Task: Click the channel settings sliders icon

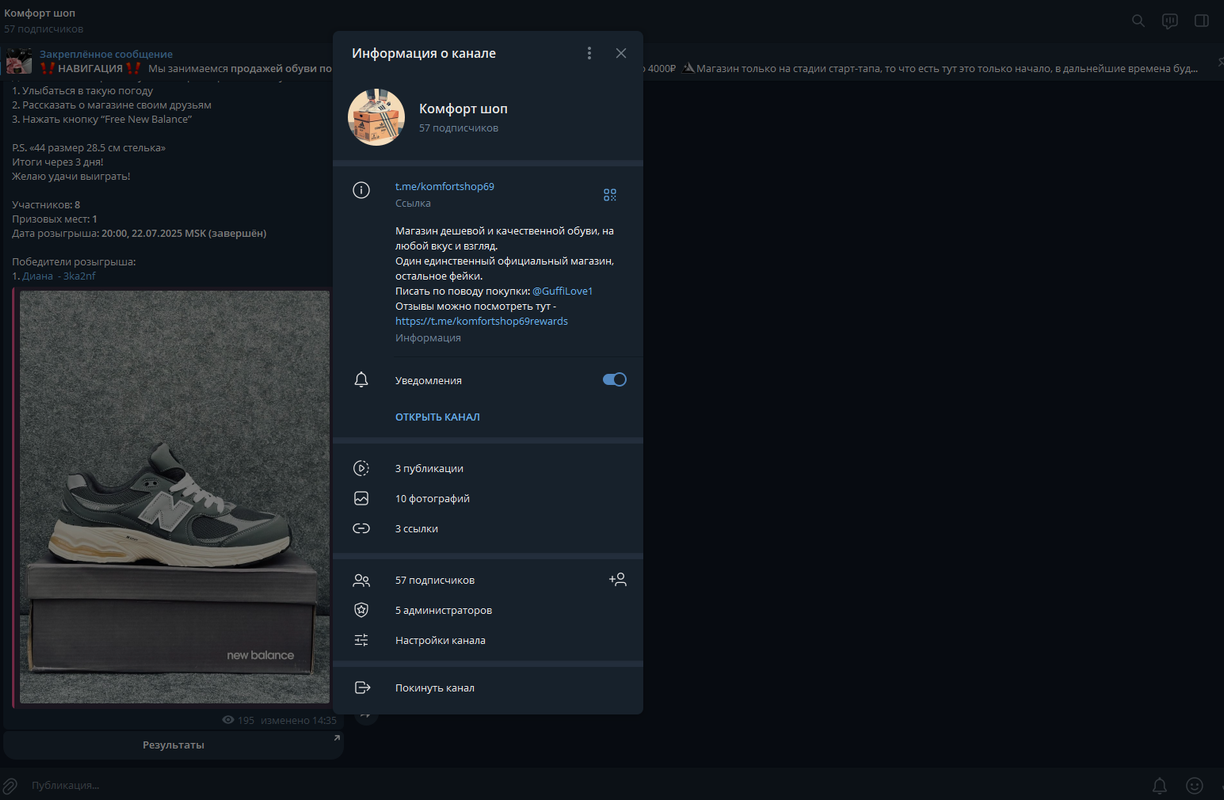Action: click(362, 640)
